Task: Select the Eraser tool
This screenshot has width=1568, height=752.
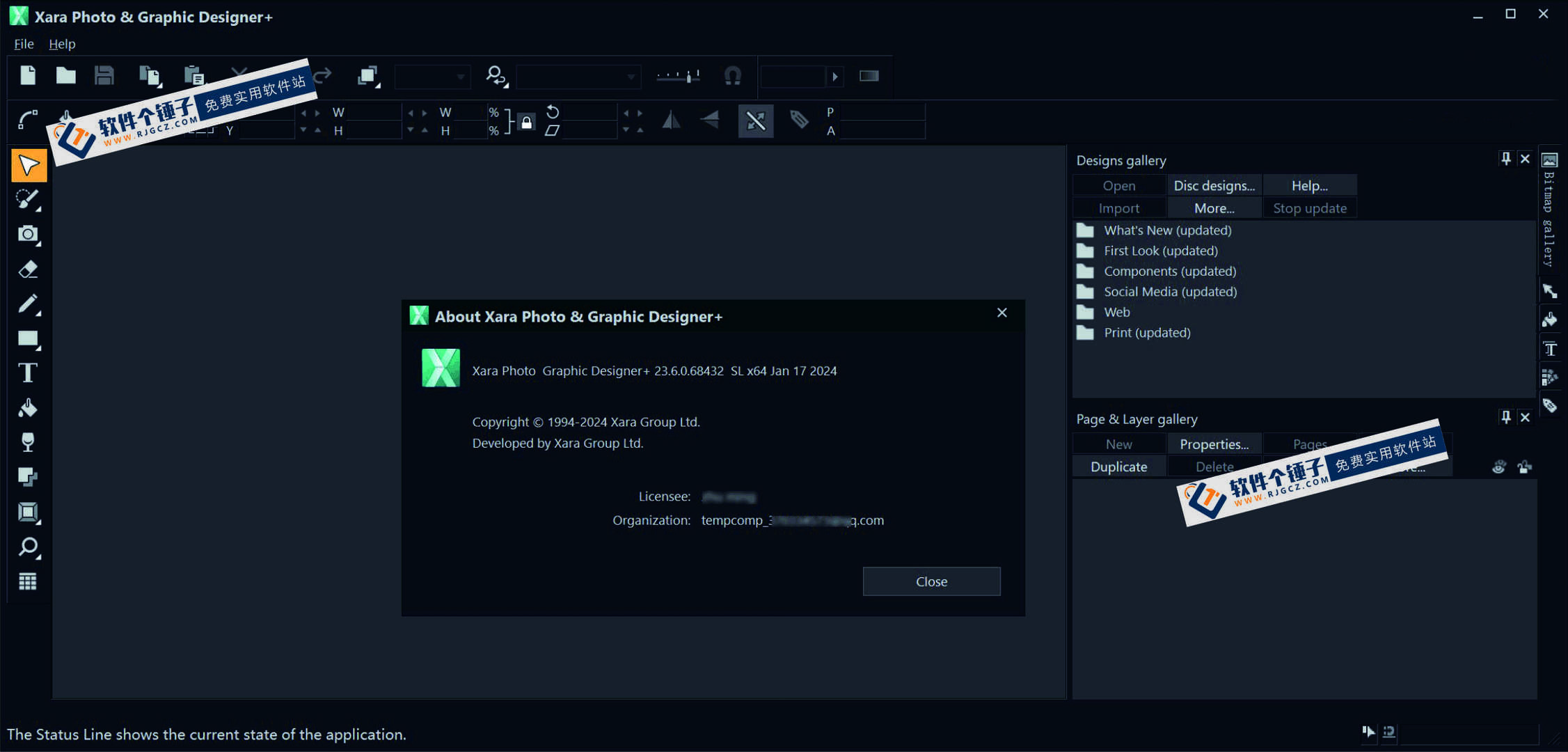Action: tap(29, 269)
